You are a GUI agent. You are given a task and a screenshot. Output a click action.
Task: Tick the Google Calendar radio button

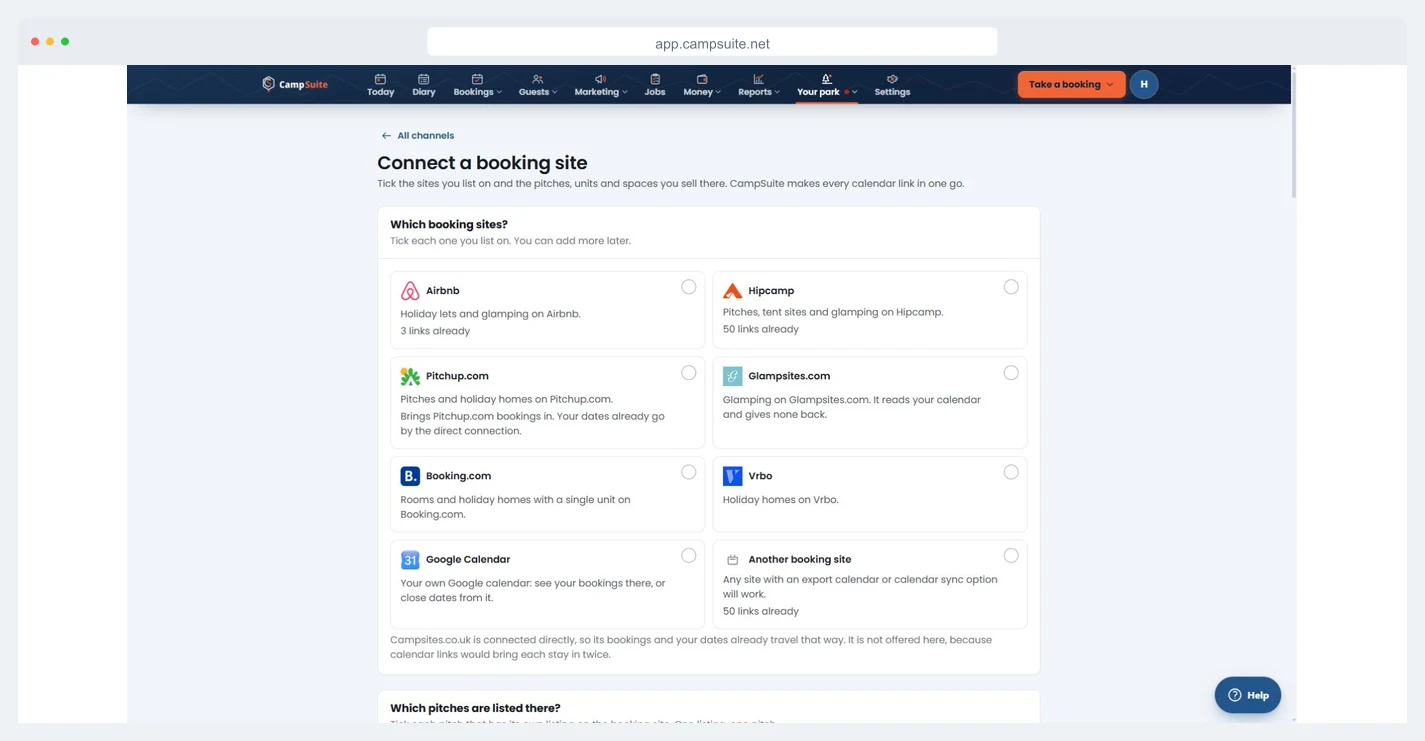click(x=689, y=556)
